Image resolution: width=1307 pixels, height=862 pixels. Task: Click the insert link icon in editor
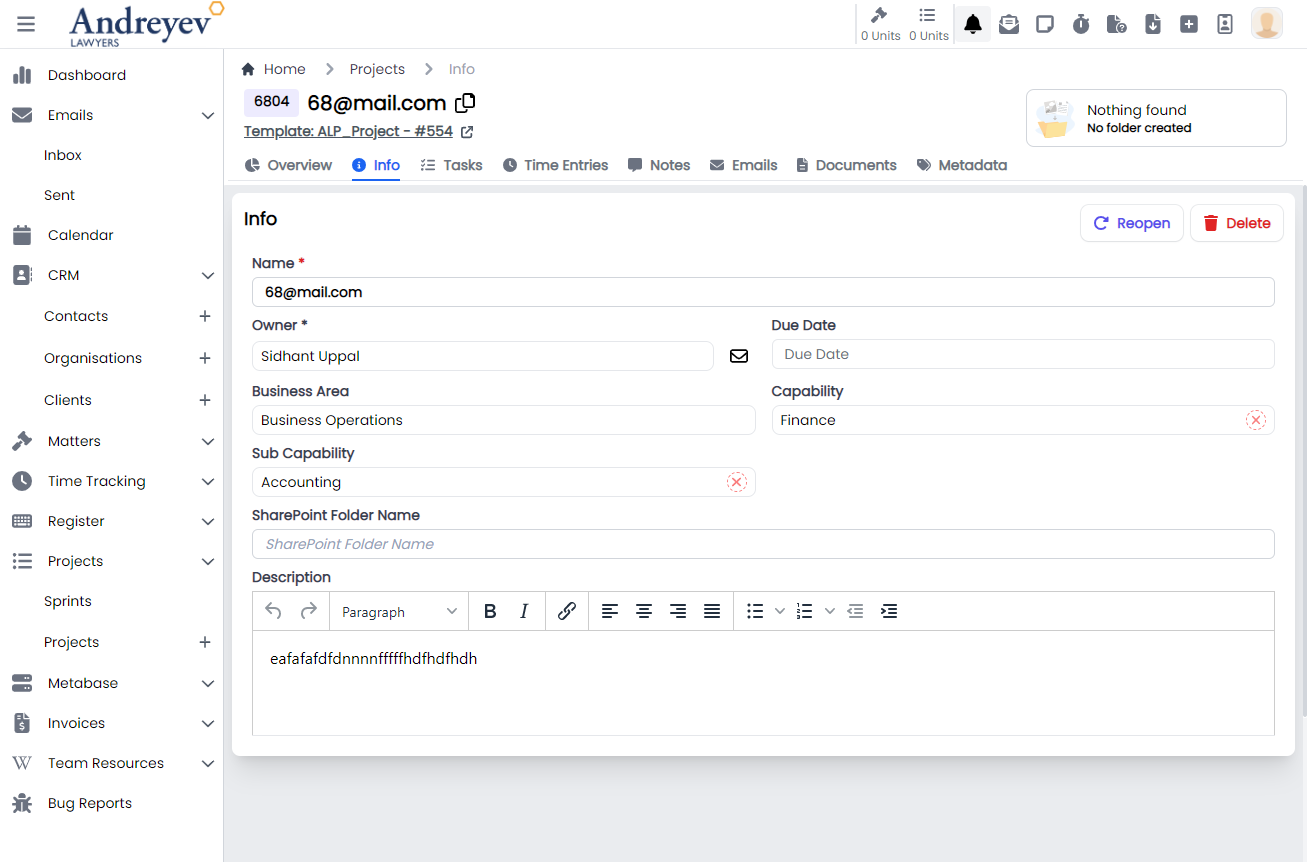567,611
